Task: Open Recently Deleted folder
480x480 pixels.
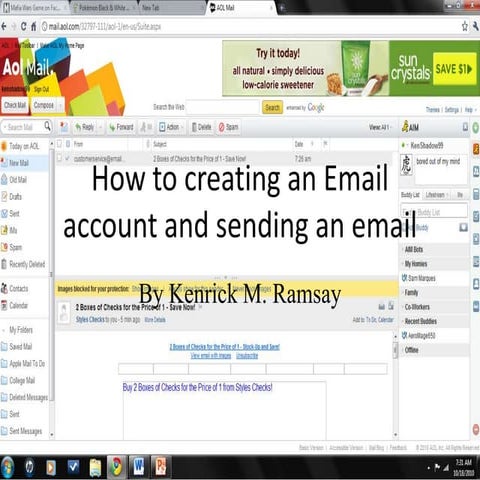Action: click(24, 264)
